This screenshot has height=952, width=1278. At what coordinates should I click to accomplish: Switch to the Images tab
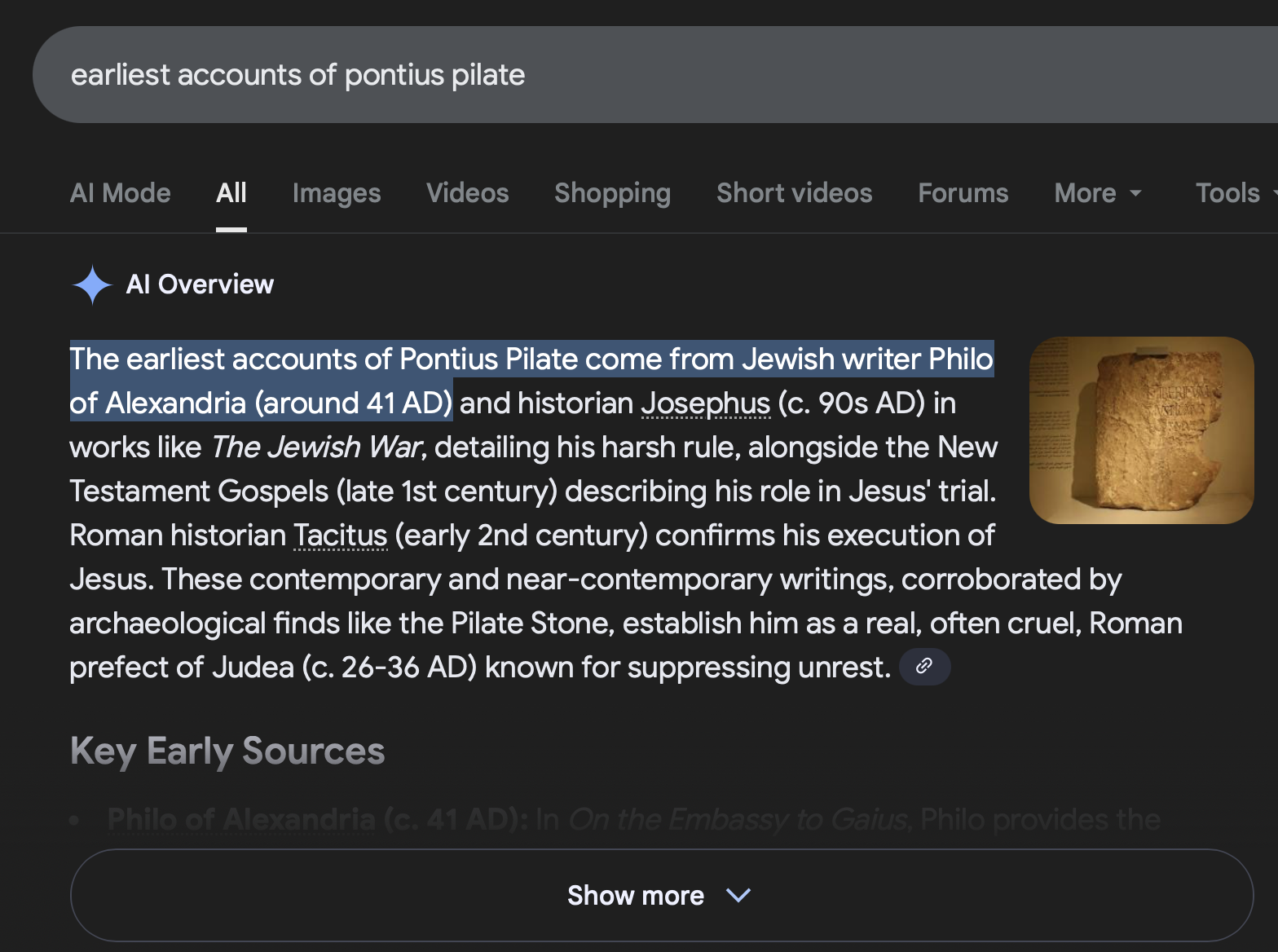[337, 193]
